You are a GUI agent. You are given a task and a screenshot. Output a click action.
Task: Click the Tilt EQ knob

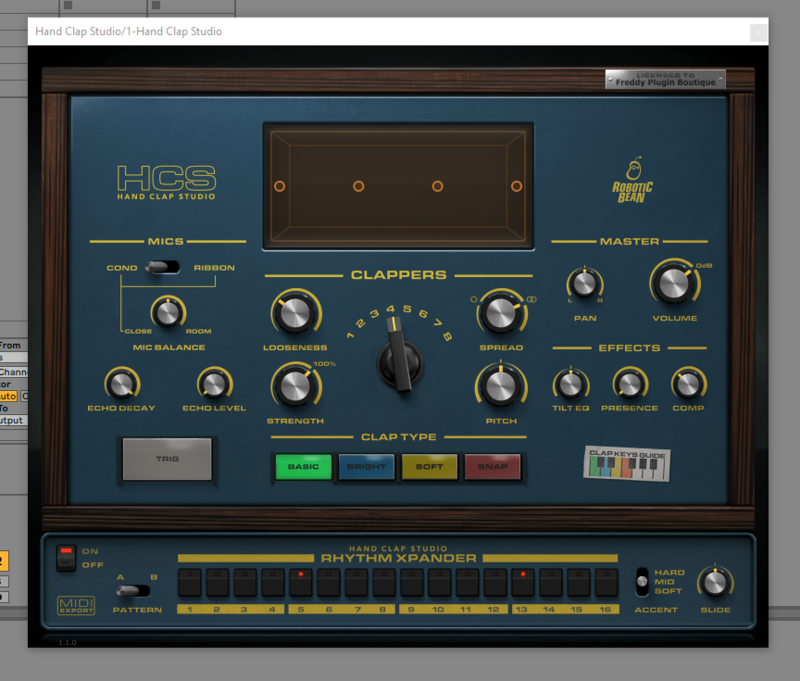tap(570, 384)
